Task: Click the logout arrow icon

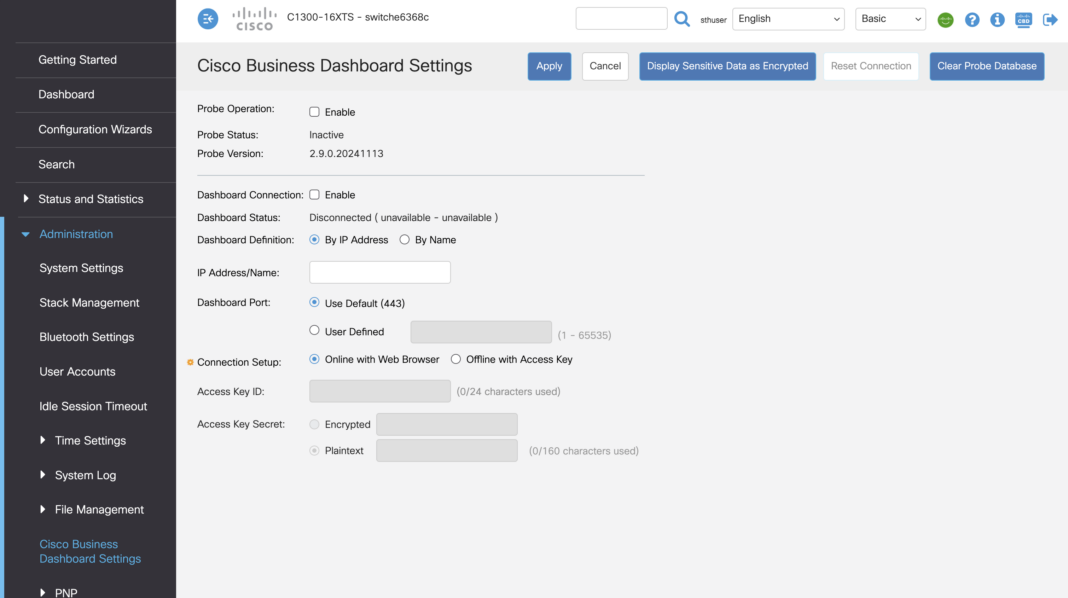Action: [x=1050, y=20]
